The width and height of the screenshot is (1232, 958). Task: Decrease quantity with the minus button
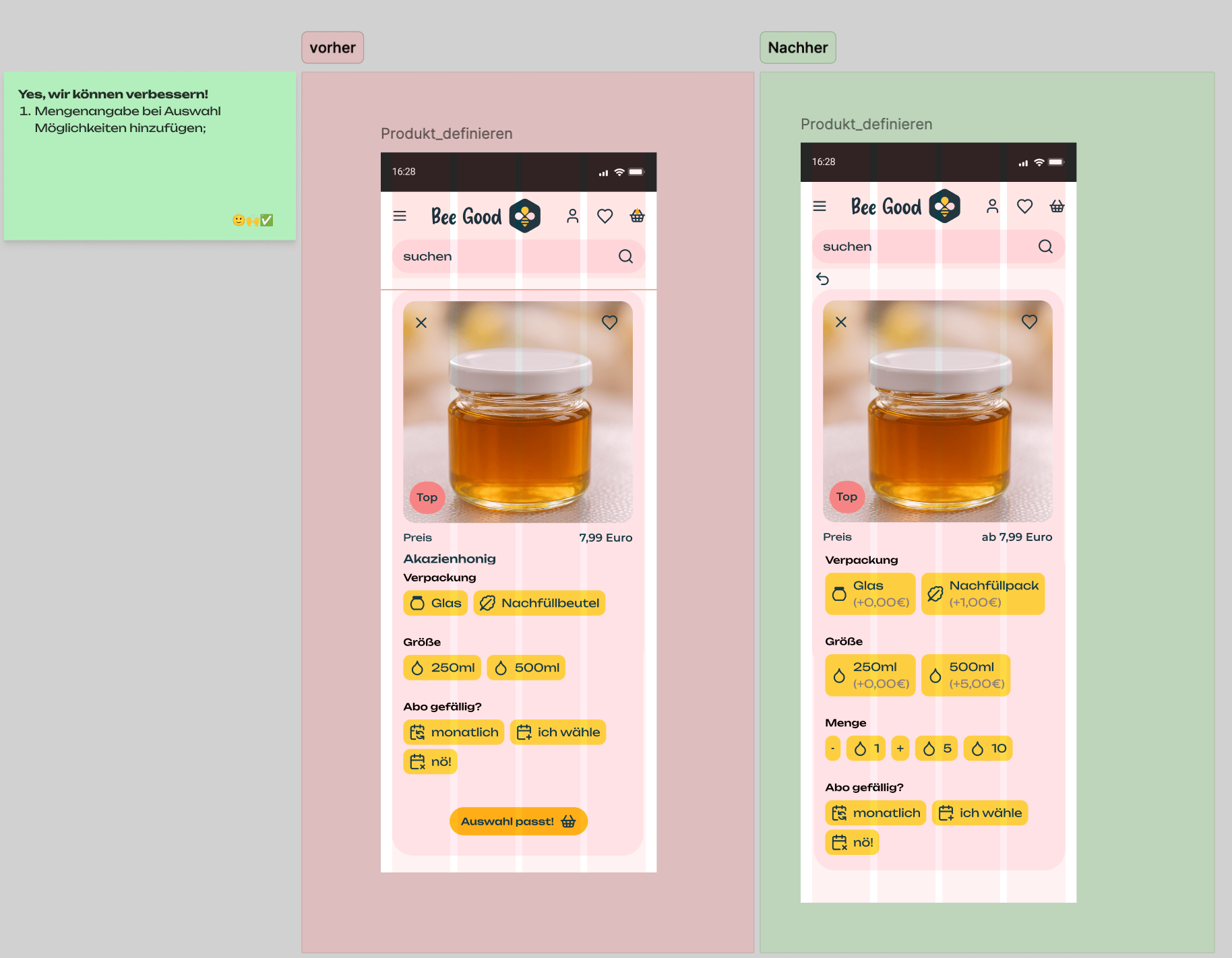[x=833, y=748]
